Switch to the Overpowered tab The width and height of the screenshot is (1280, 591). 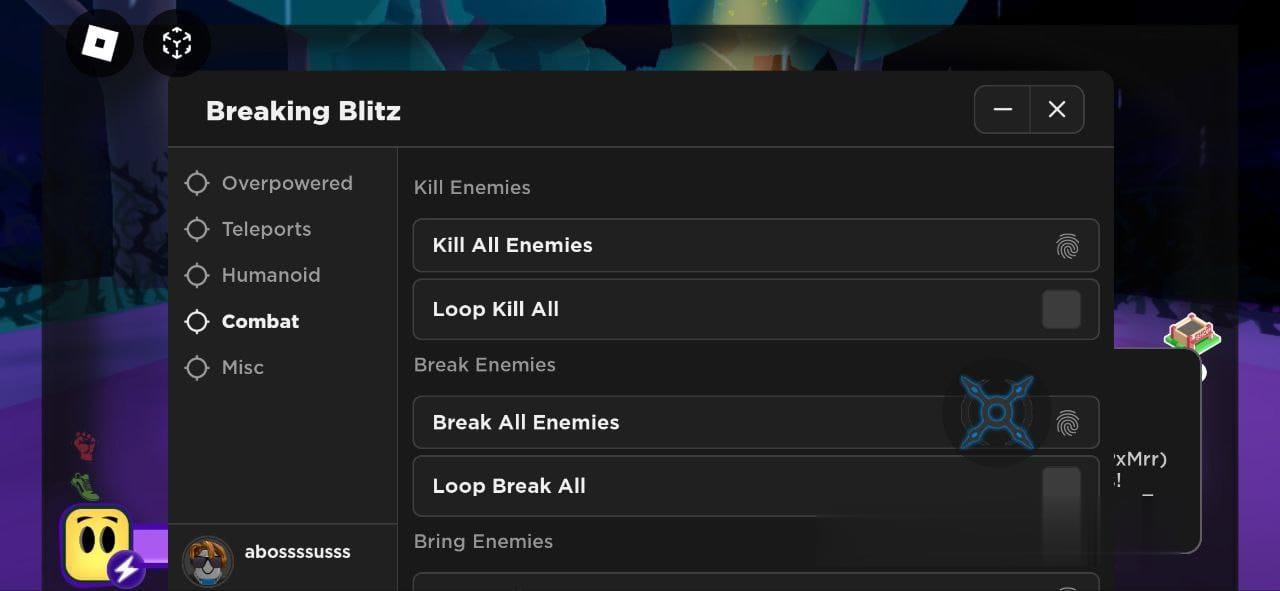click(x=286, y=183)
